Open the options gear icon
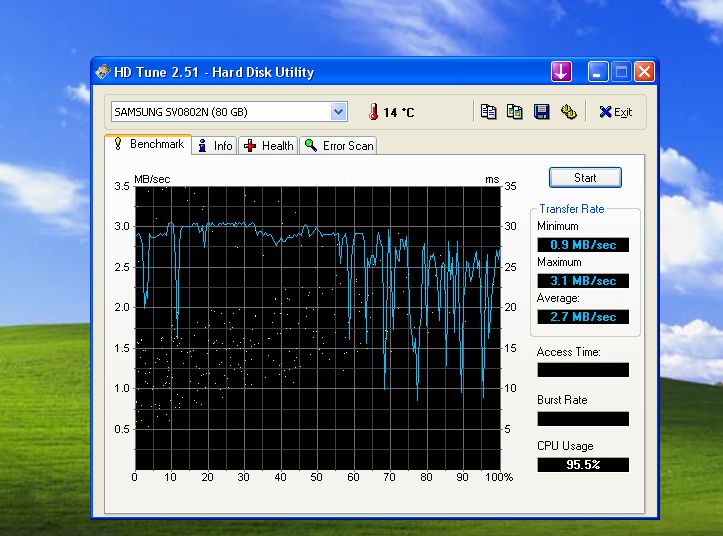 click(569, 112)
